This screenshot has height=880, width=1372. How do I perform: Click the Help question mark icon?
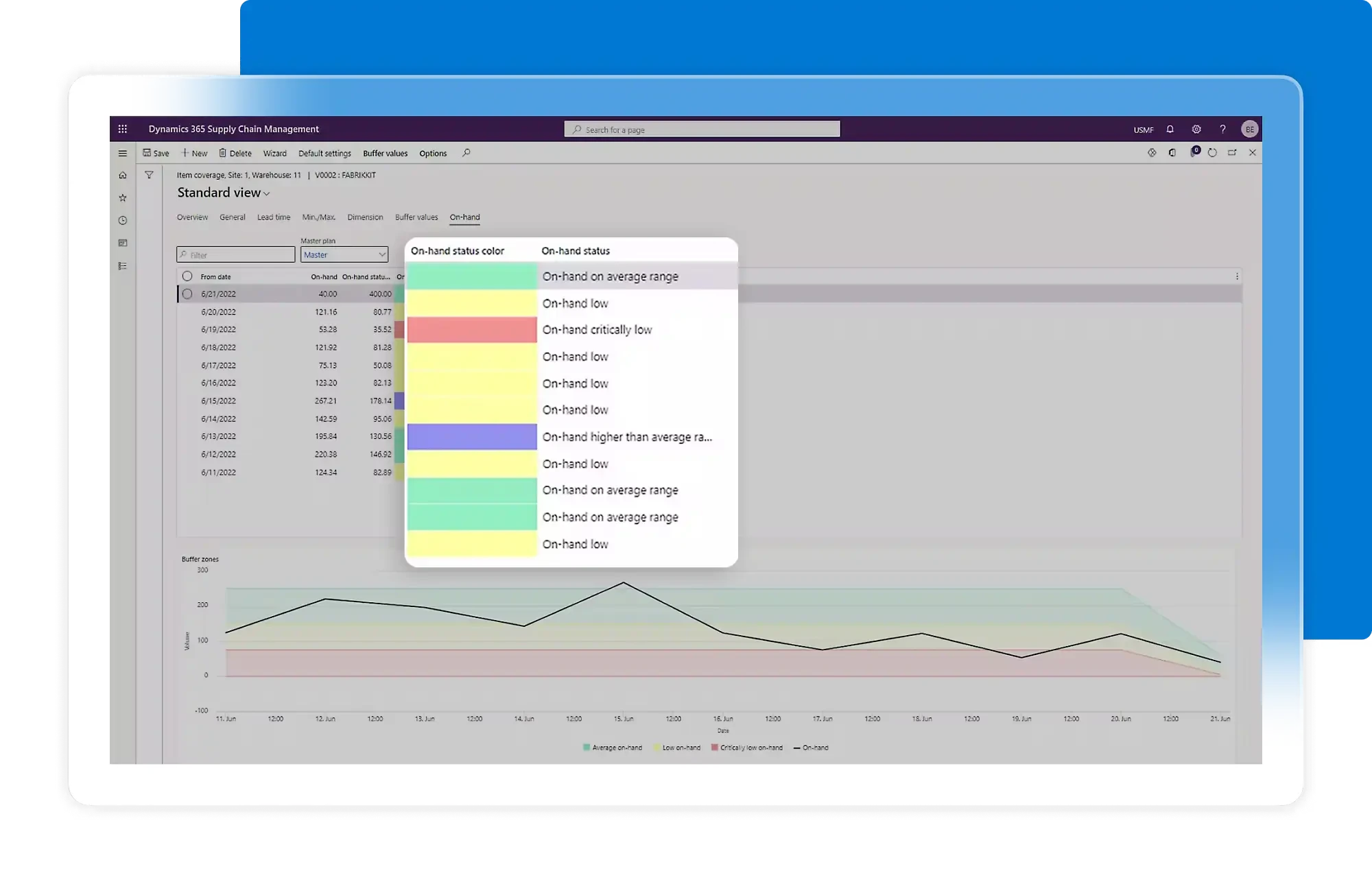pyautogui.click(x=1222, y=129)
